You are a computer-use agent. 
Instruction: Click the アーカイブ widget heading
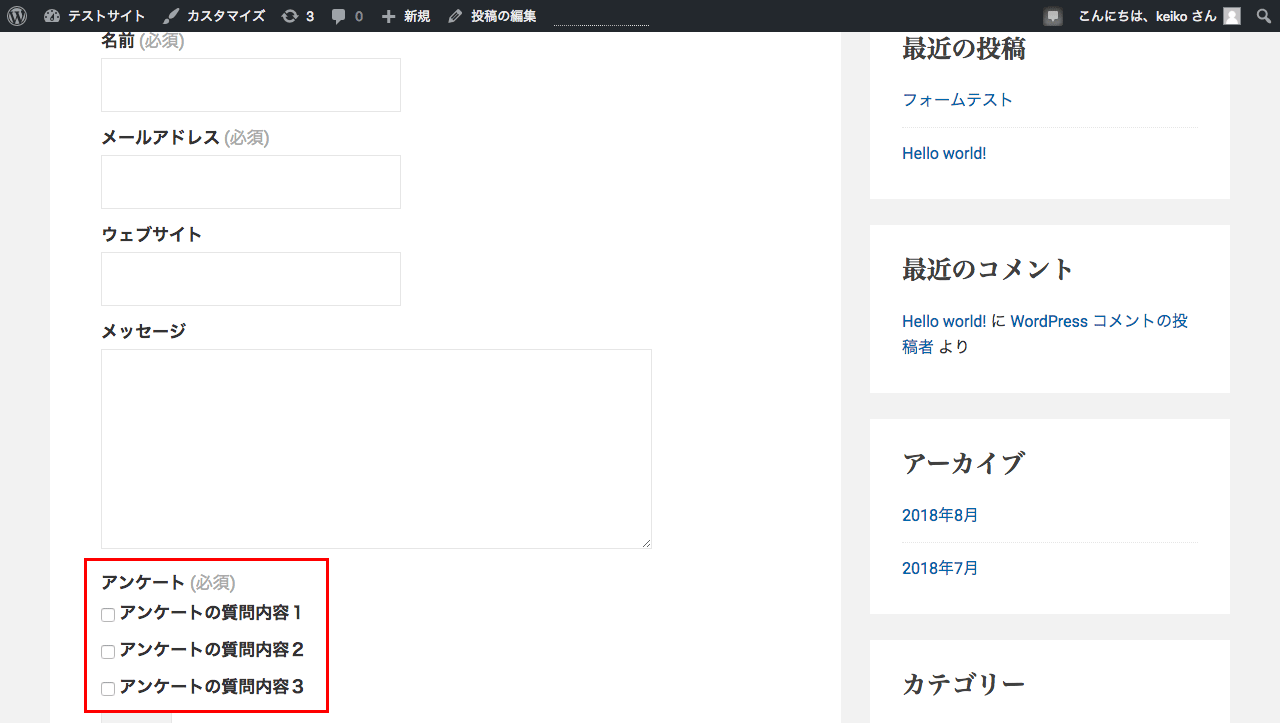pos(964,464)
